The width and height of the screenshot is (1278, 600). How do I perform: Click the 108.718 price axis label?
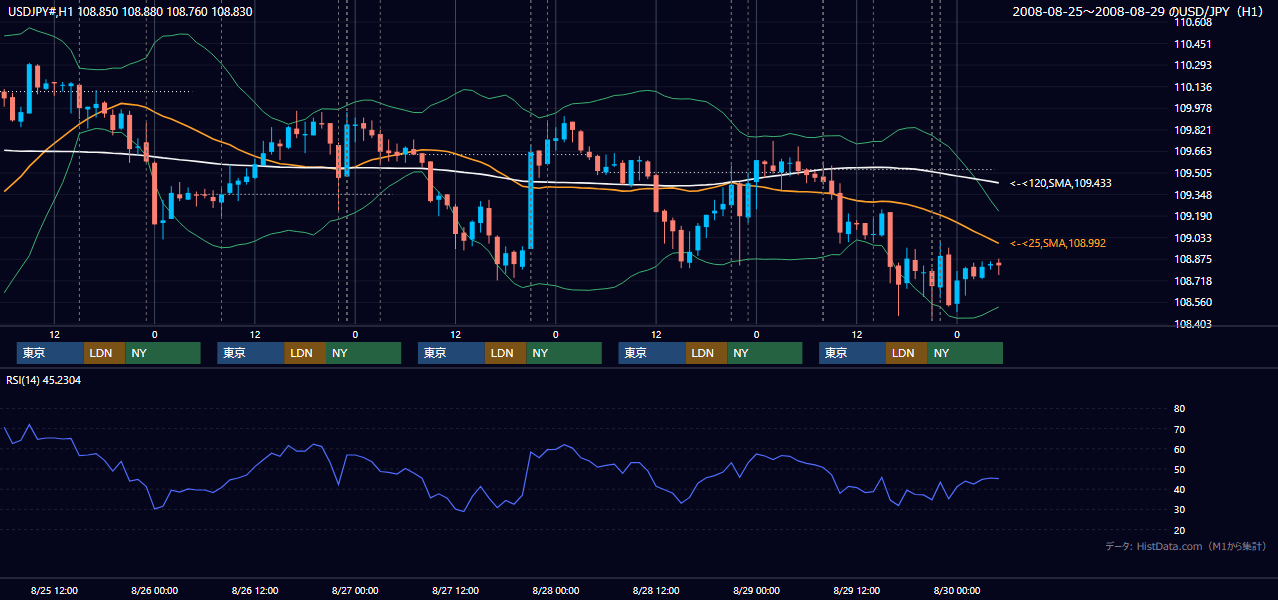[1193, 281]
